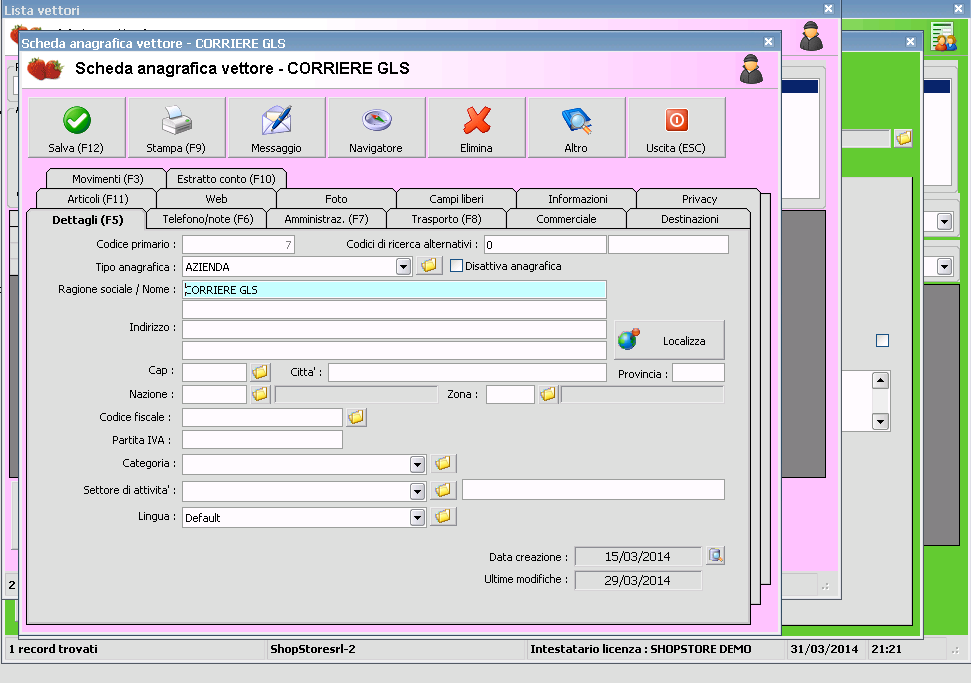Expand the Tipo anagrafica dropdown

pyautogui.click(x=403, y=267)
